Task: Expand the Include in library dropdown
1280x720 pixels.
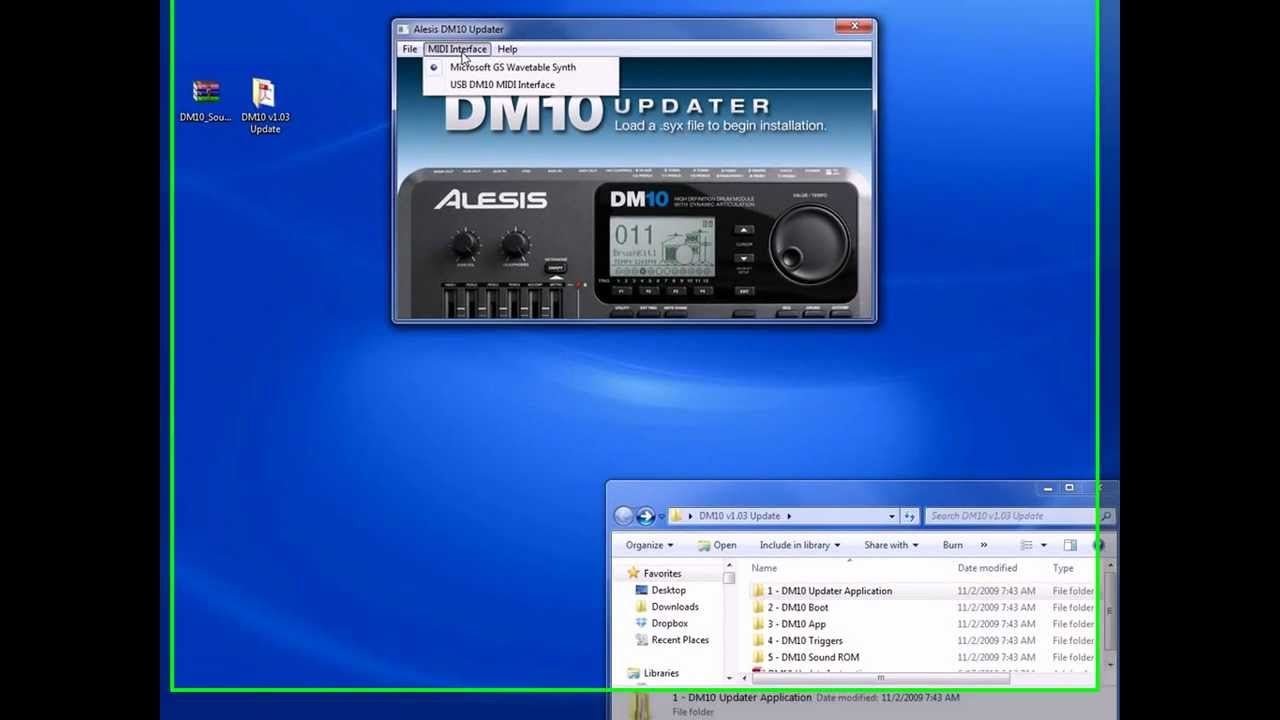Action: [x=800, y=545]
